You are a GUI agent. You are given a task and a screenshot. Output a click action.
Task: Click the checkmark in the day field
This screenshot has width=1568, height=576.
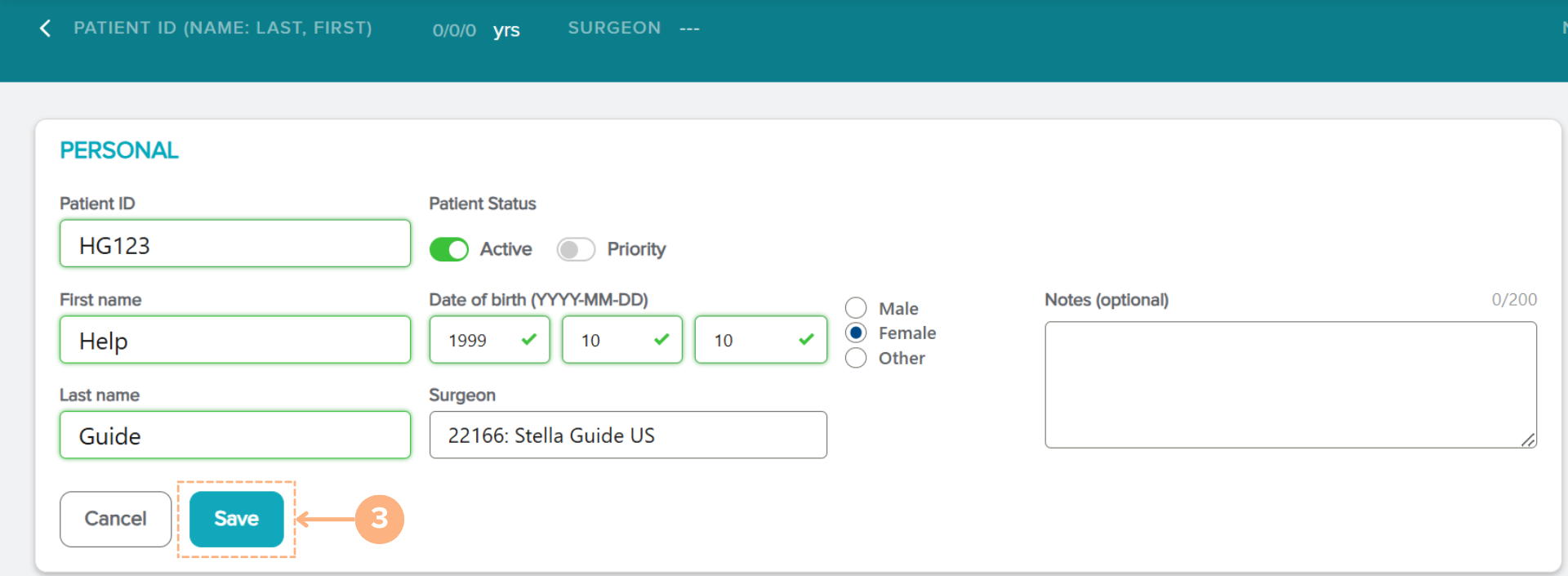(806, 339)
